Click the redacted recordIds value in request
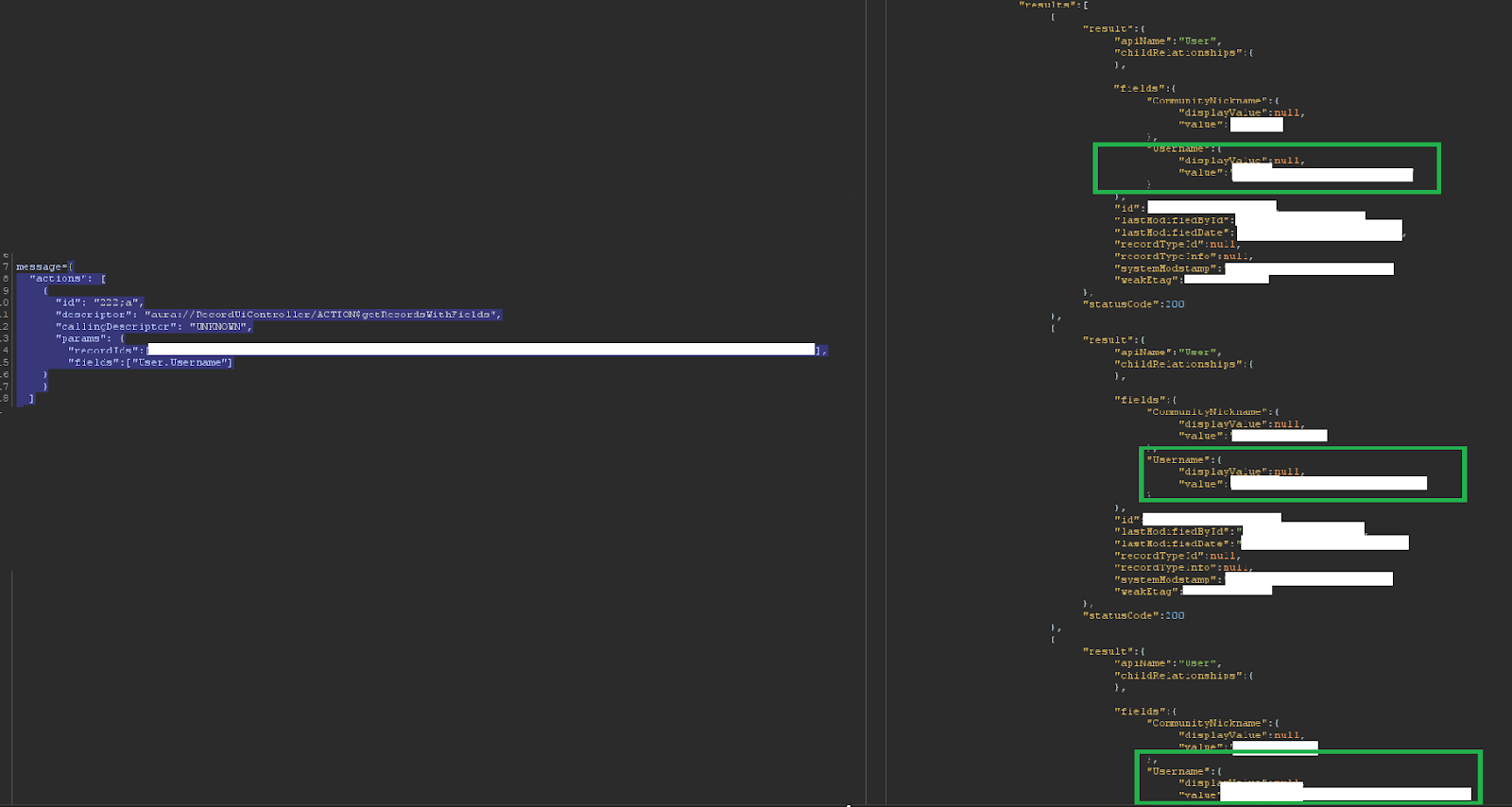The height and width of the screenshot is (807, 1512). [x=480, y=350]
